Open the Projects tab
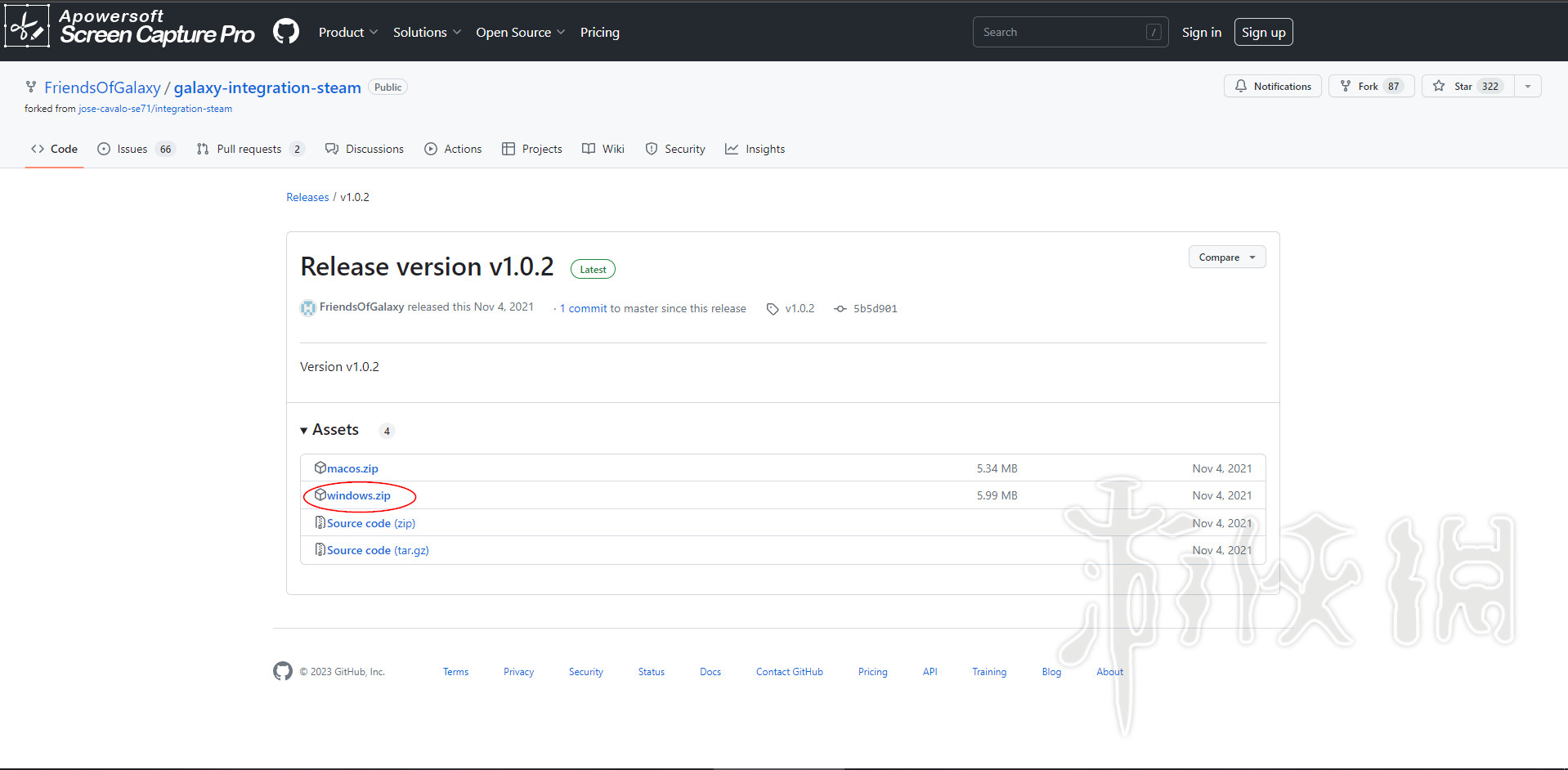The height and width of the screenshot is (770, 1568). [532, 149]
